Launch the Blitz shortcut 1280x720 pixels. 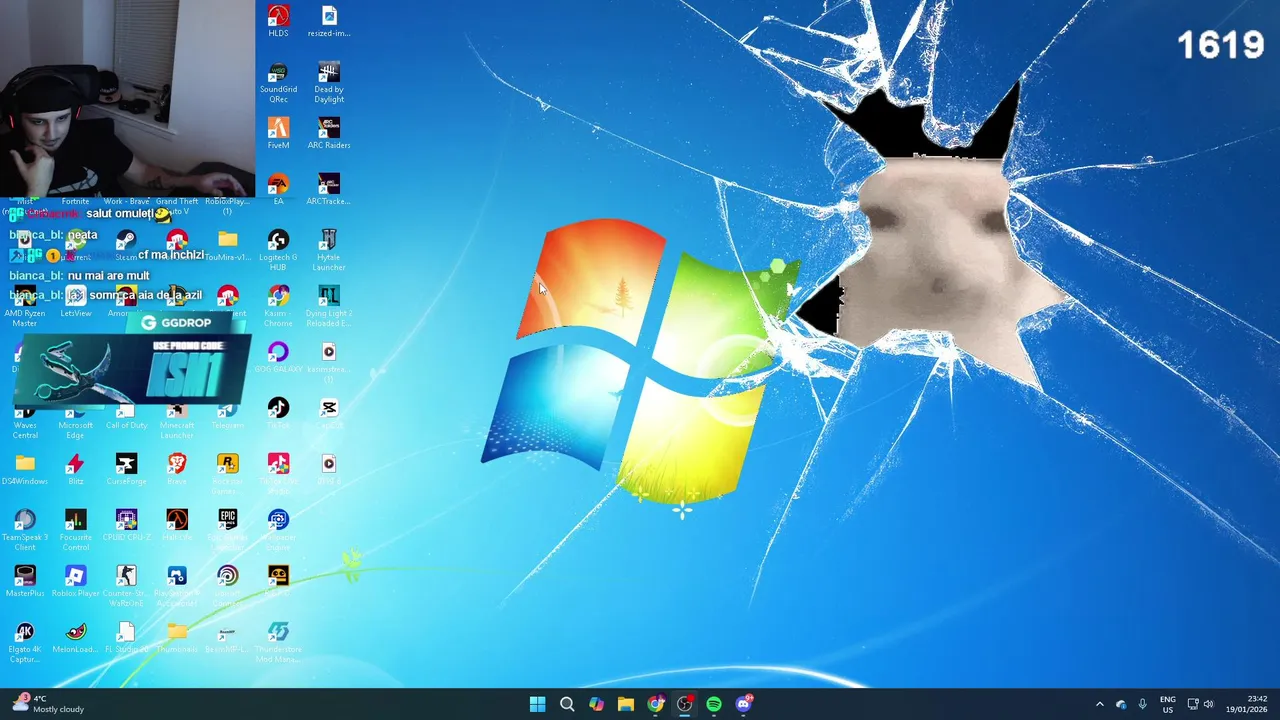pyautogui.click(x=76, y=469)
